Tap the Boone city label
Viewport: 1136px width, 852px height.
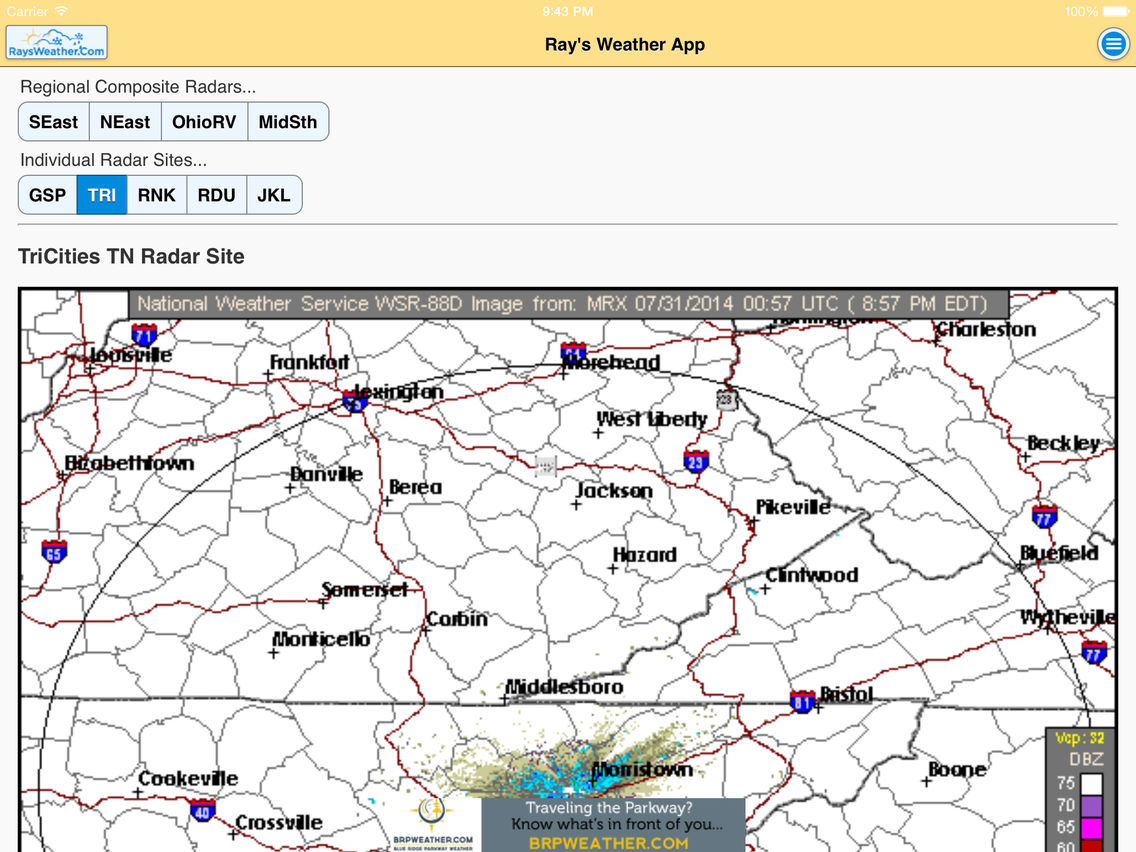coord(957,769)
